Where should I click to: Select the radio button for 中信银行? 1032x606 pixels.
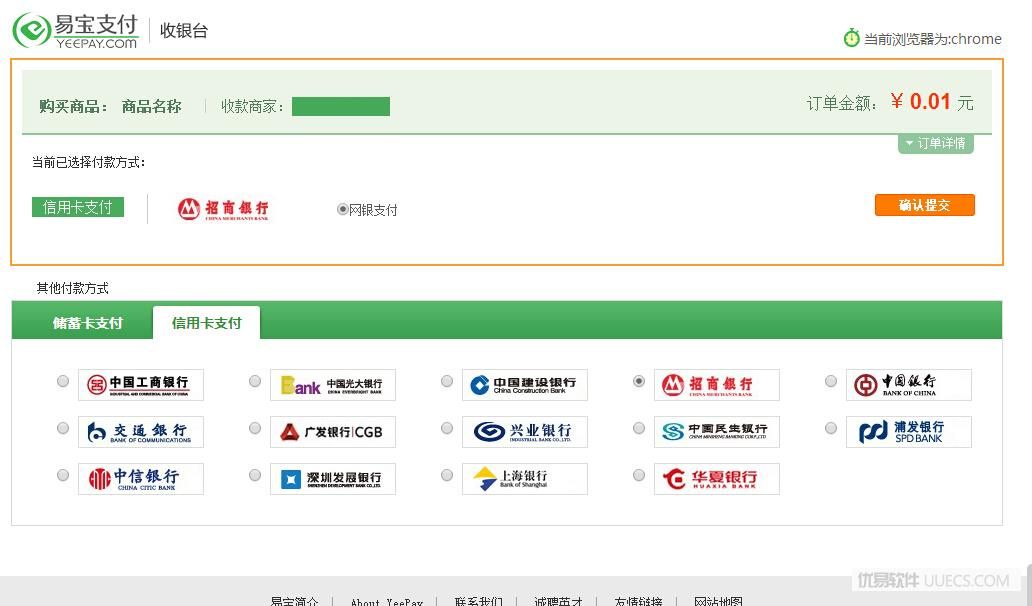tap(63, 475)
